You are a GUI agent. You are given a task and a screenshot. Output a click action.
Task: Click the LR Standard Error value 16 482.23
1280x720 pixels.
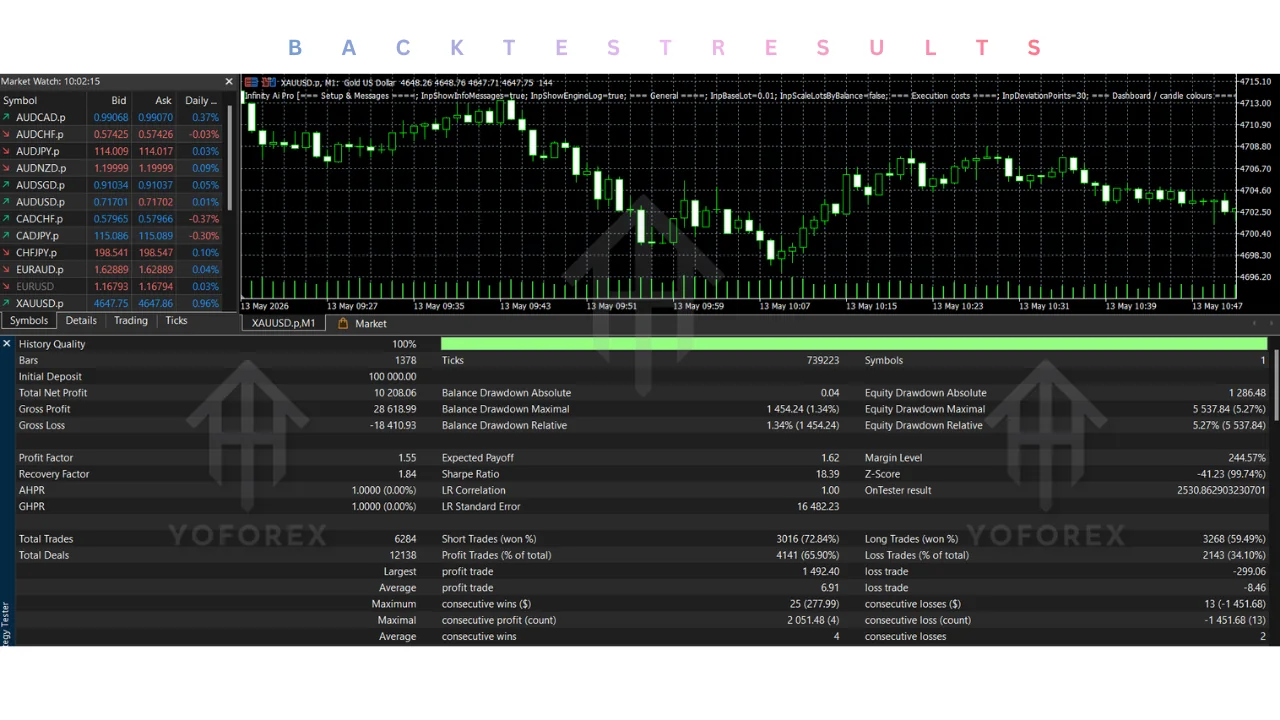[818, 507]
